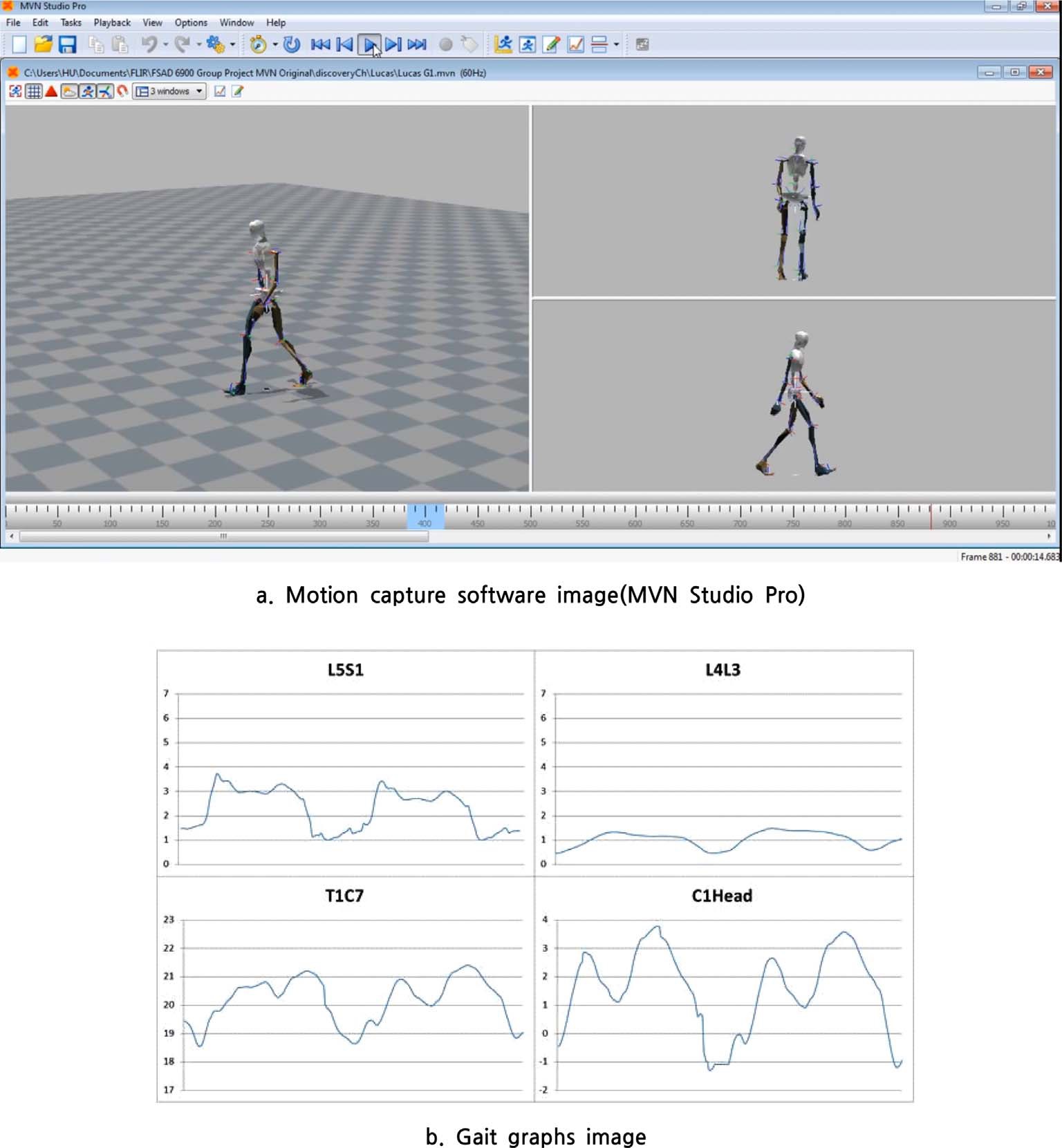Step back one frame
1062x1148 pixels.
coord(344,45)
